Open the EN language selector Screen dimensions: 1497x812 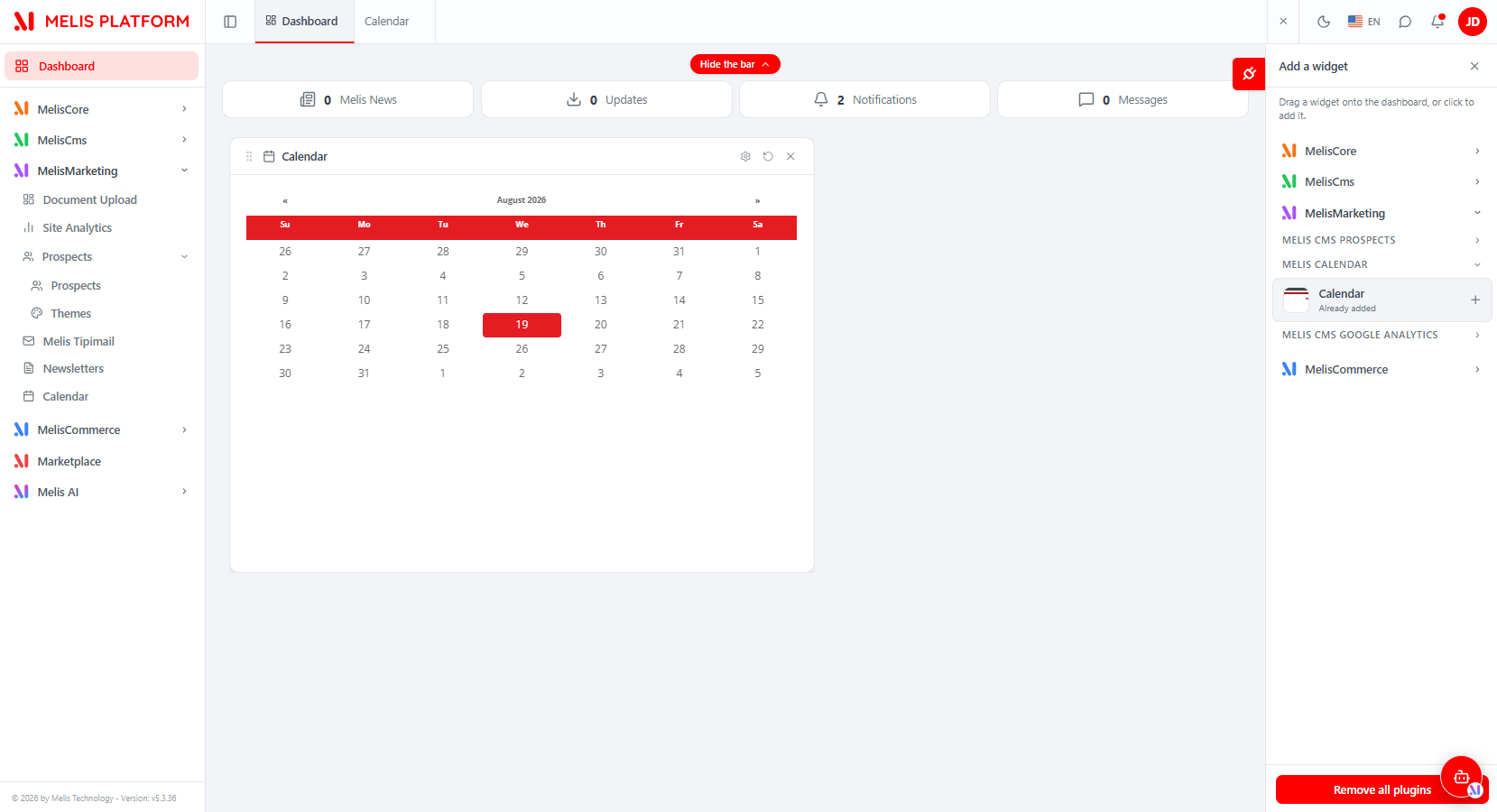1363,22
